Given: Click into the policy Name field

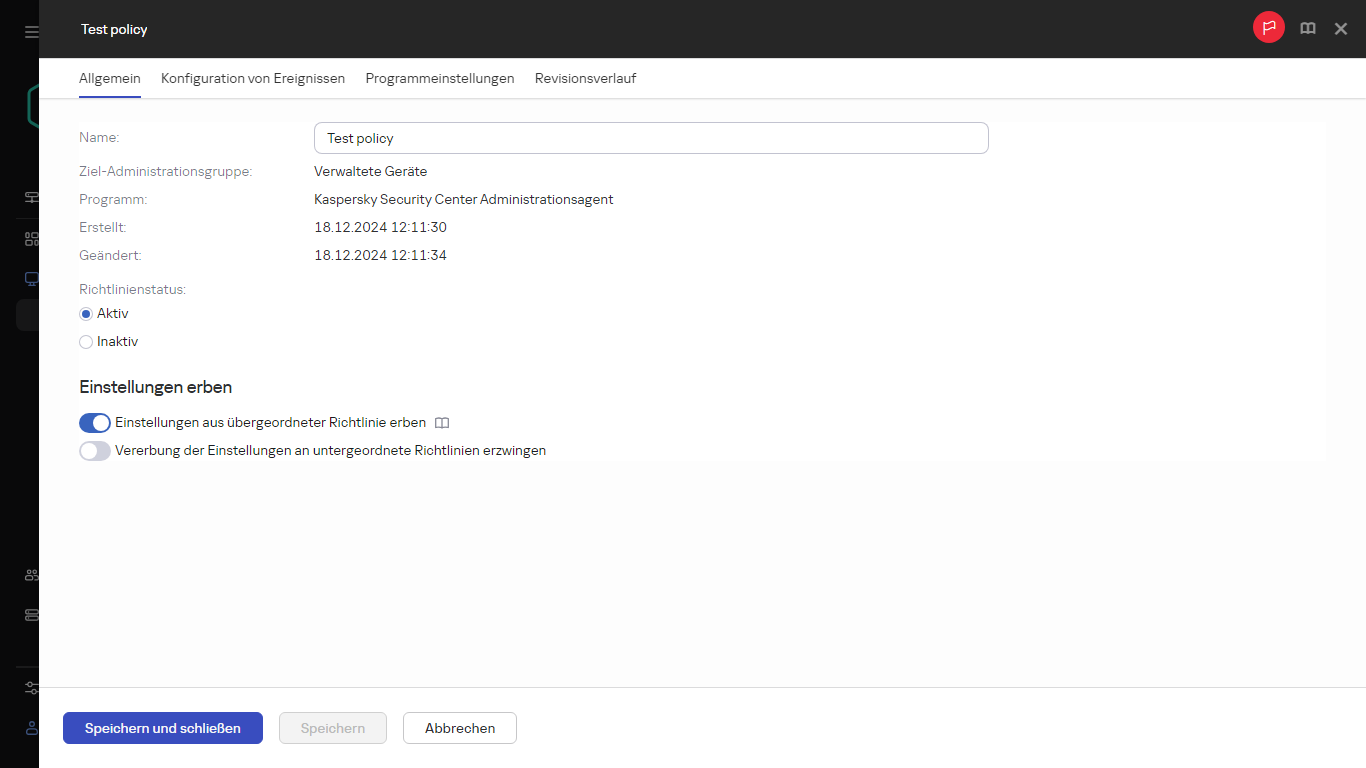Looking at the screenshot, I should 650,138.
